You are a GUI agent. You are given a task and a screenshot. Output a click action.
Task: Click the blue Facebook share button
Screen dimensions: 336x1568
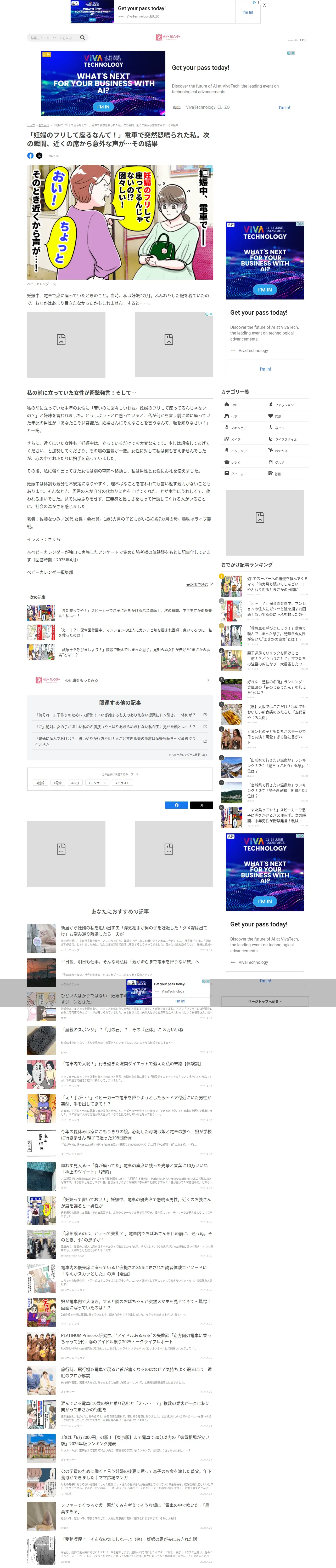[177, 805]
